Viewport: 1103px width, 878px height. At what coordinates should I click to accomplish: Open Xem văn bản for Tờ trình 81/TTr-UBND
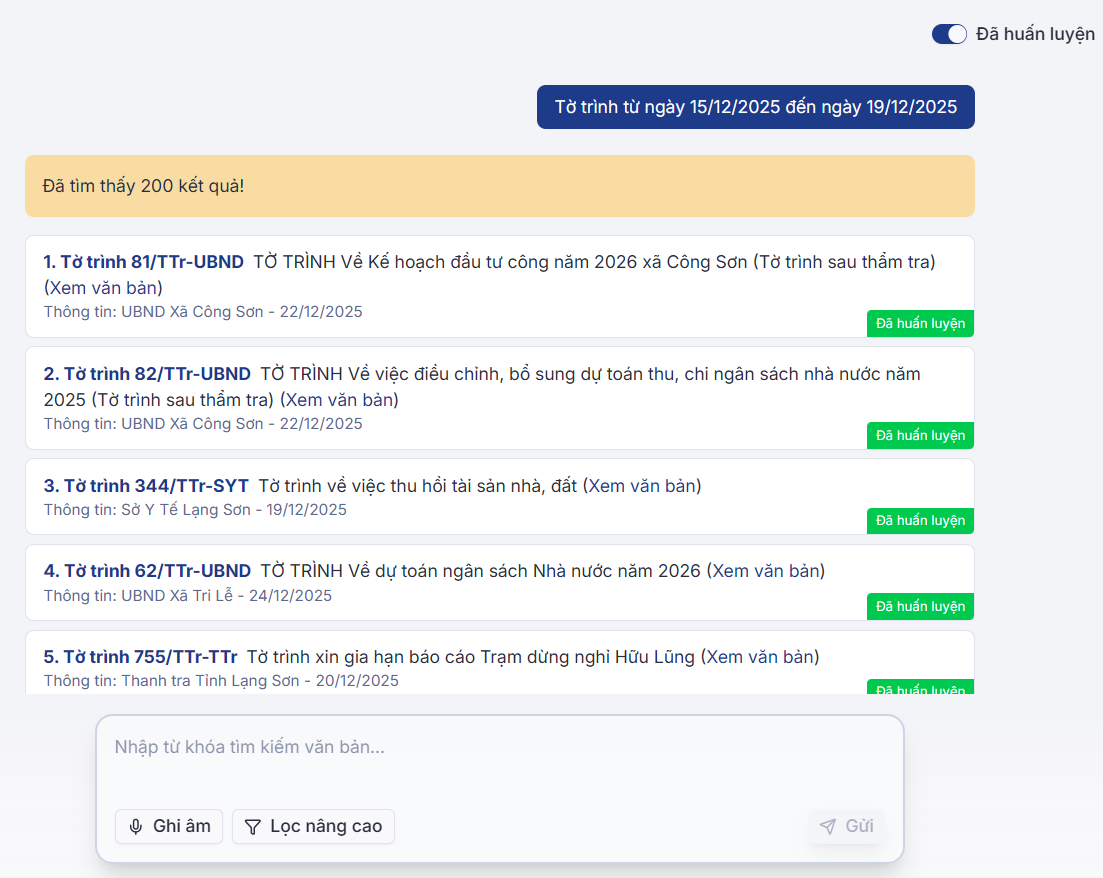point(104,287)
